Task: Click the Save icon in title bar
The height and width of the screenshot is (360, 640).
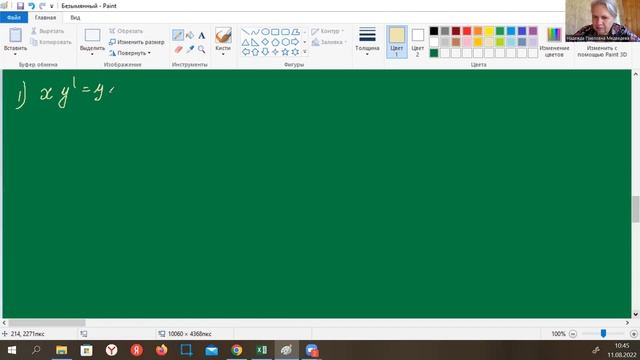Action: [x=20, y=6]
